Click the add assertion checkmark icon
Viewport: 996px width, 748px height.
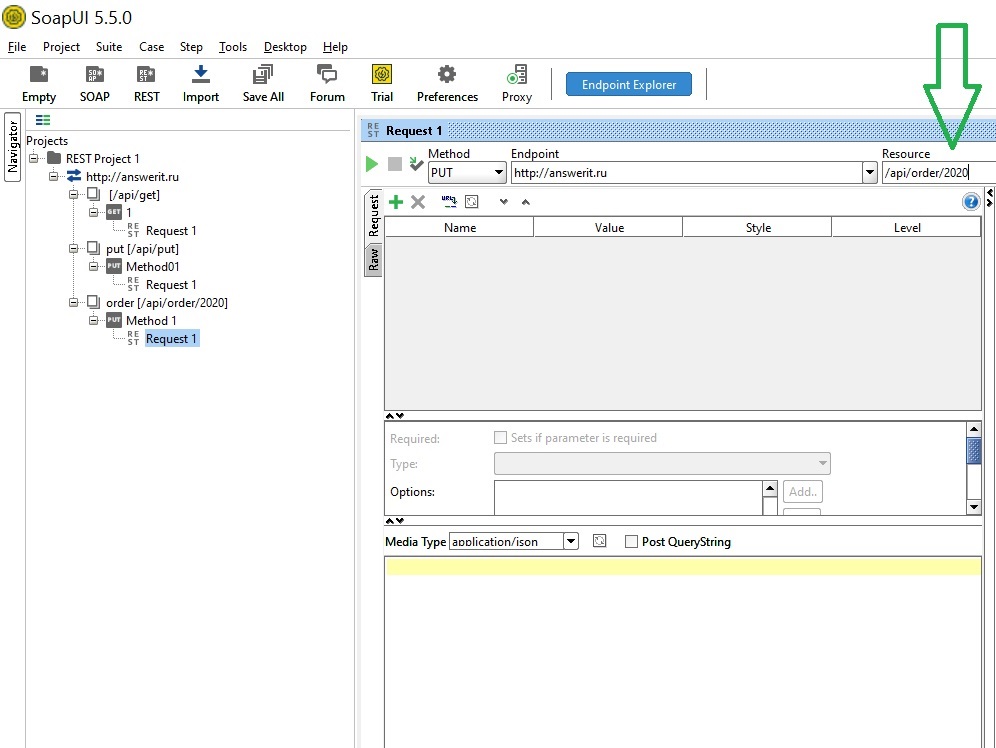click(416, 164)
